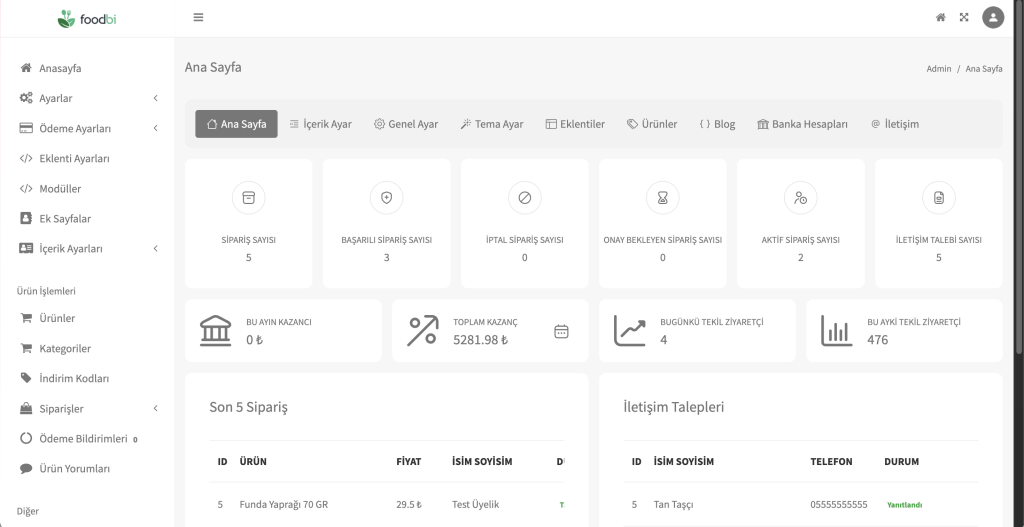1024x527 pixels.
Task: Switch to the İçerik Ayar tab
Action: click(x=321, y=123)
